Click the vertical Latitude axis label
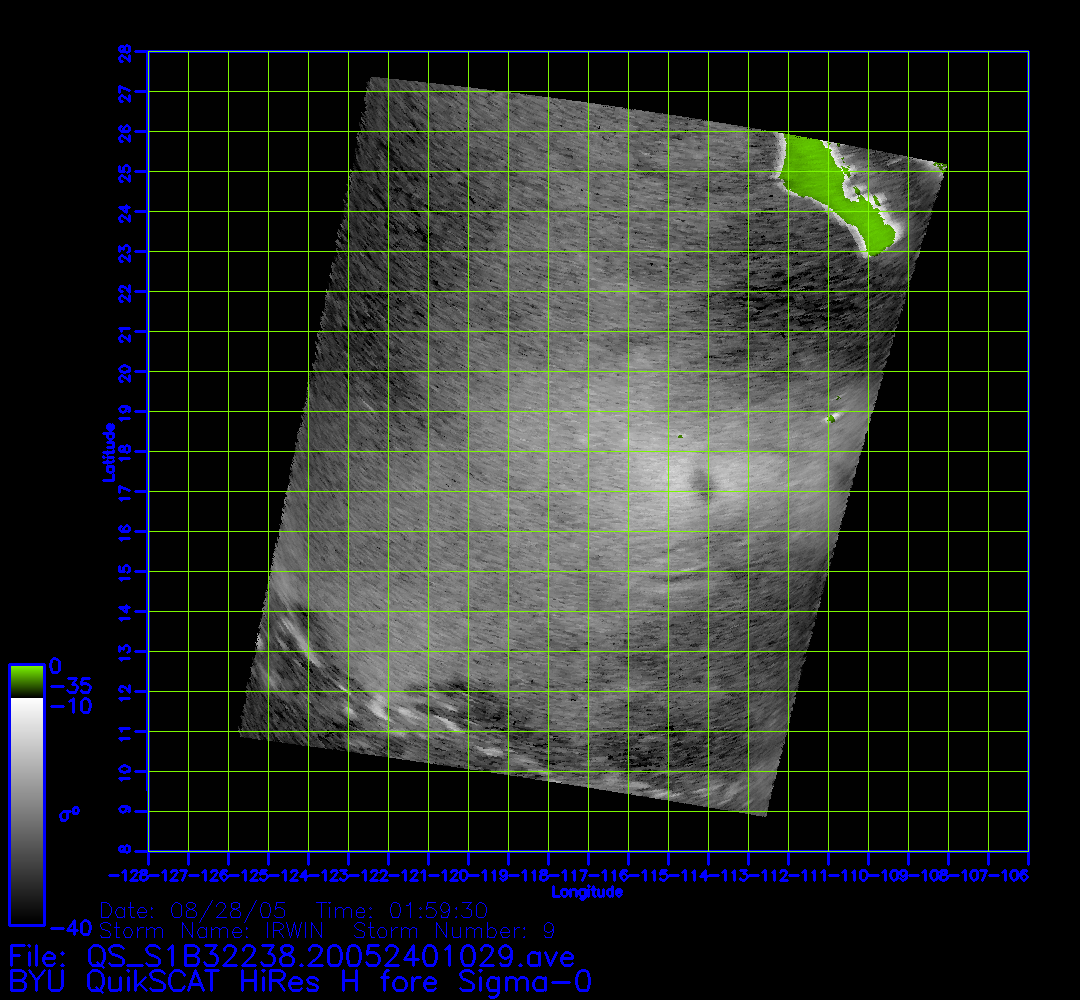The image size is (1080, 1000). click(108, 452)
